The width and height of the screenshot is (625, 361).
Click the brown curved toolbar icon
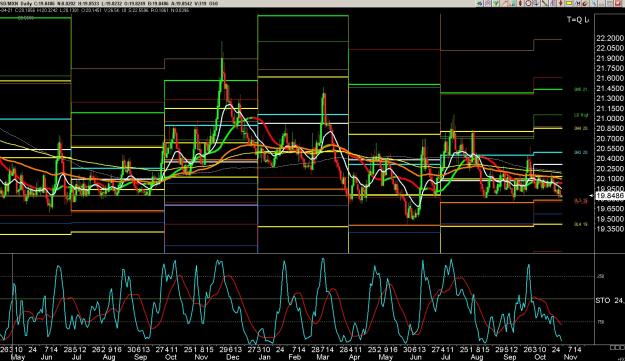pyautogui.click(x=585, y=3)
